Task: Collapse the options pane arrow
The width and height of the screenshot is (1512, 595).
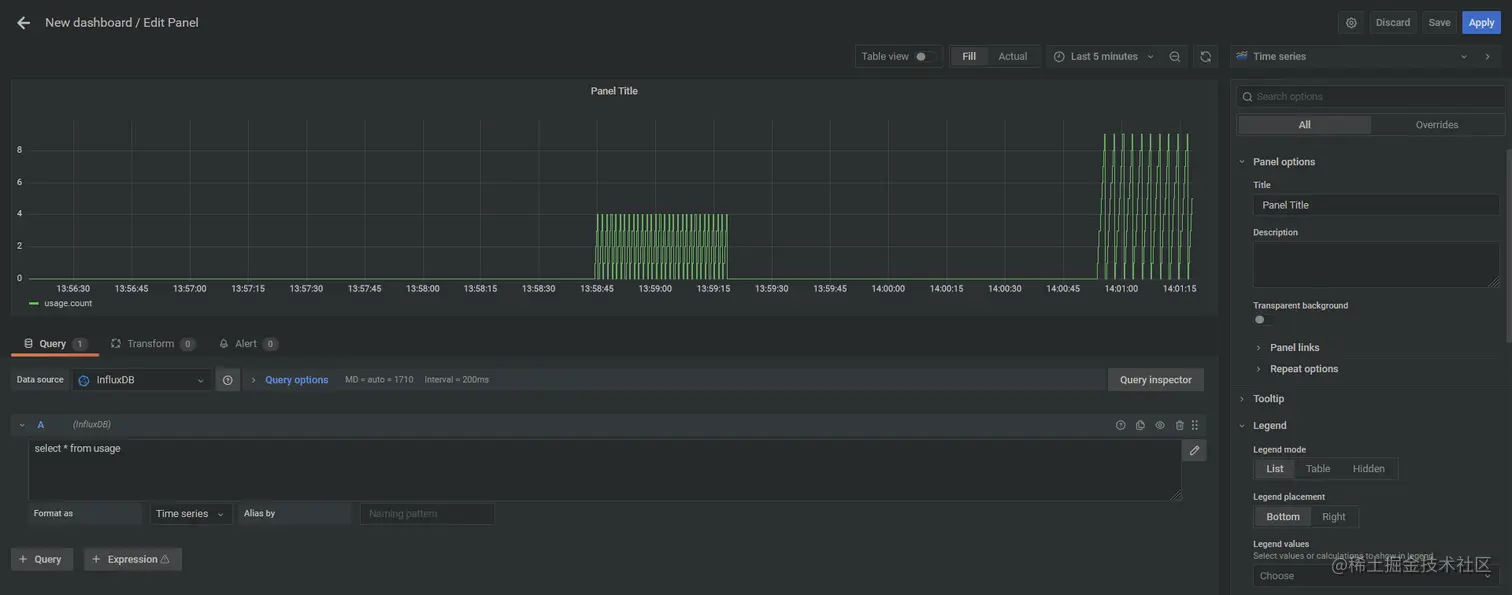Action: [1487, 57]
